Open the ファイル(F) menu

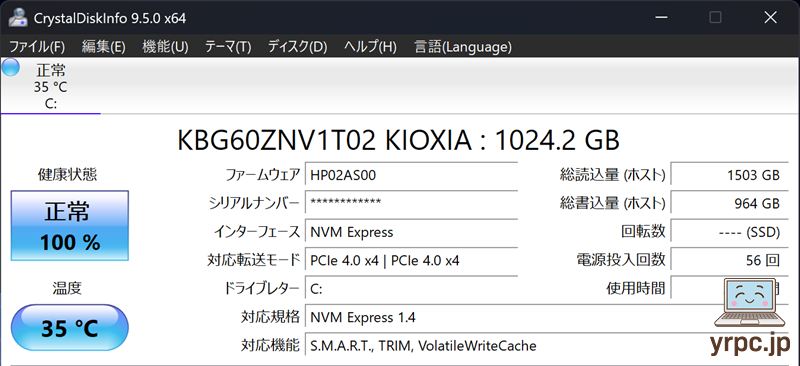click(37, 47)
